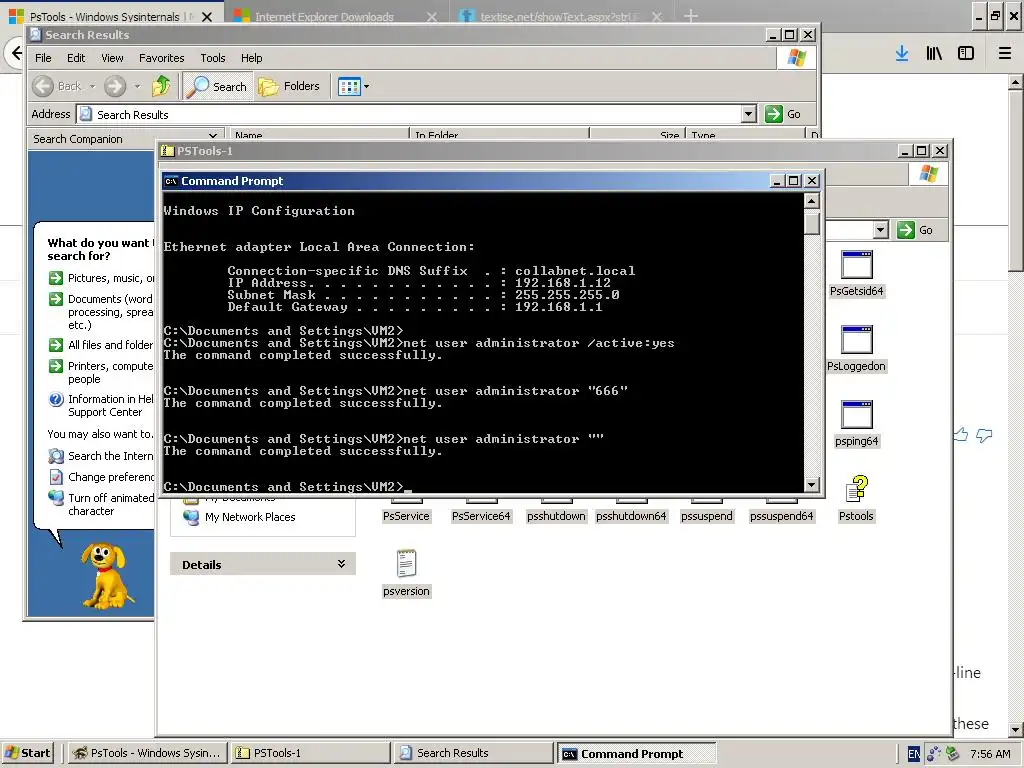This screenshot has width=1024, height=768.
Task: Open the View menu in Search Results
Action: pos(112,58)
